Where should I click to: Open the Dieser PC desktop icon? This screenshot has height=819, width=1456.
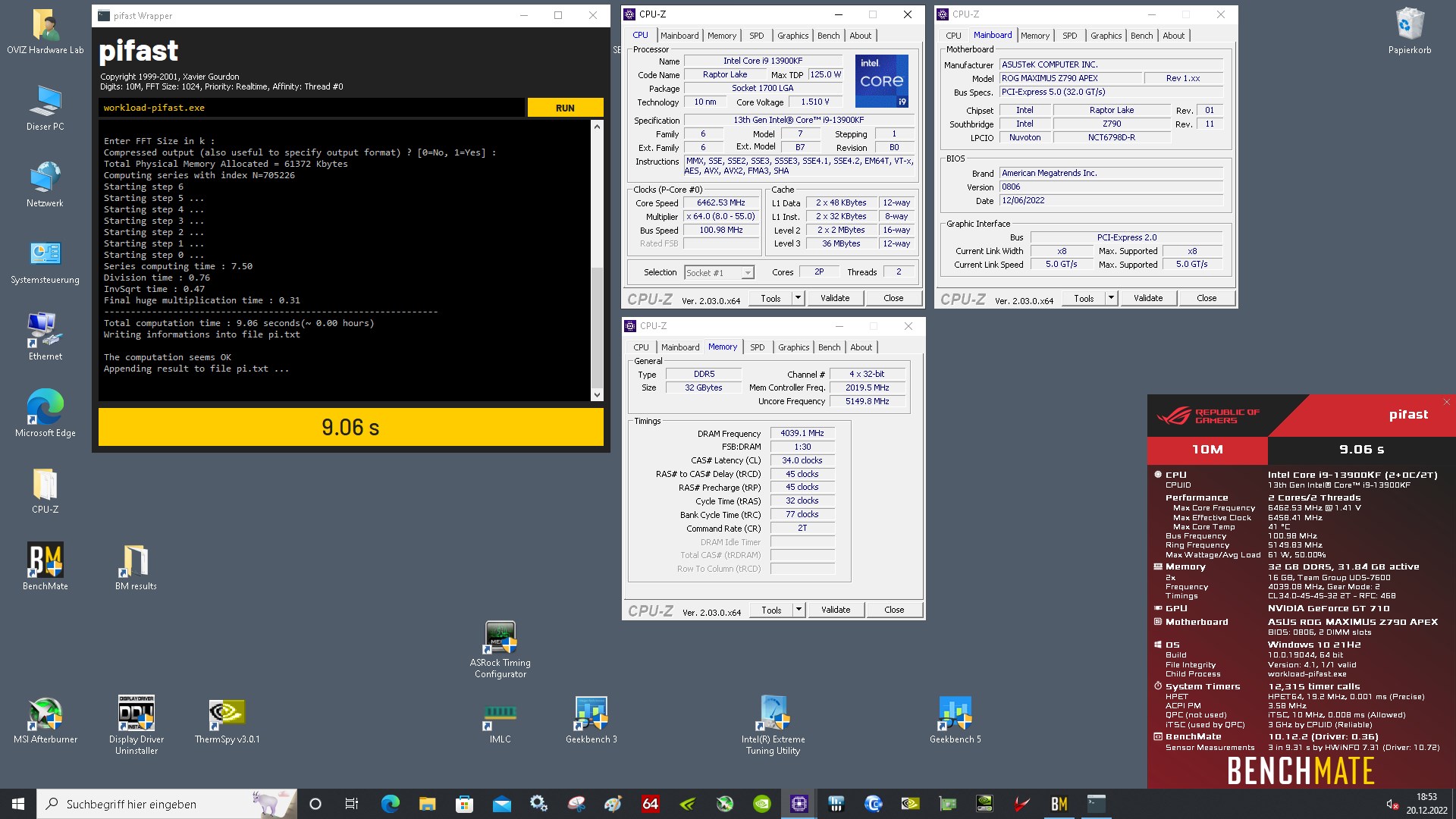click(x=45, y=108)
